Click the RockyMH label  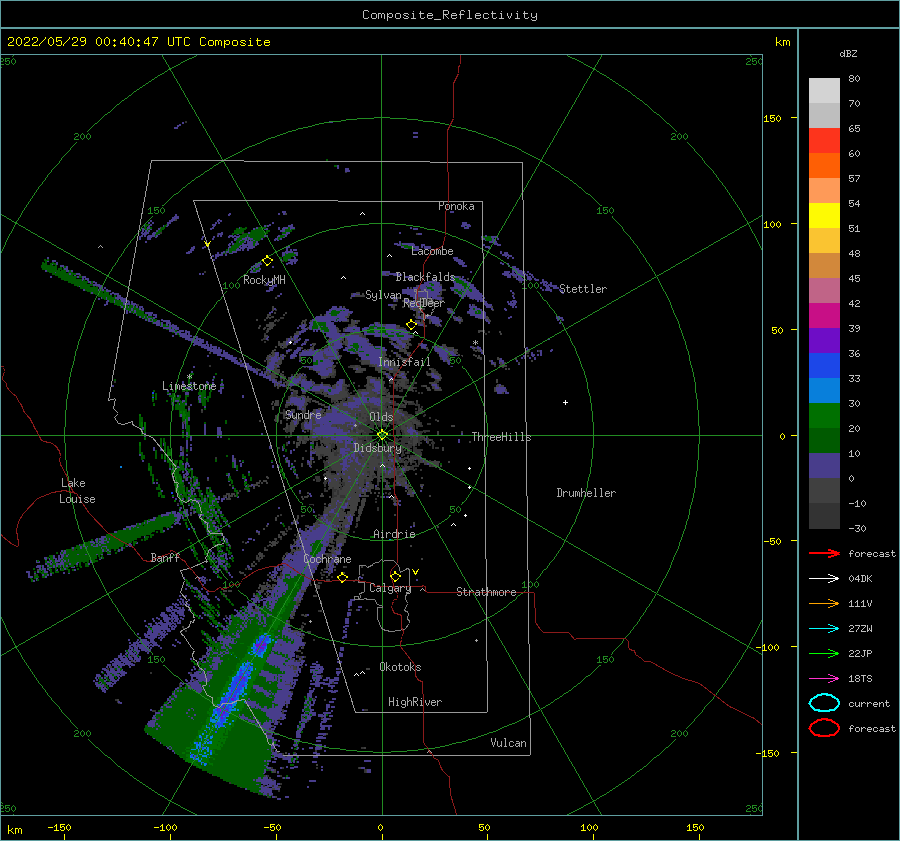coord(264,281)
